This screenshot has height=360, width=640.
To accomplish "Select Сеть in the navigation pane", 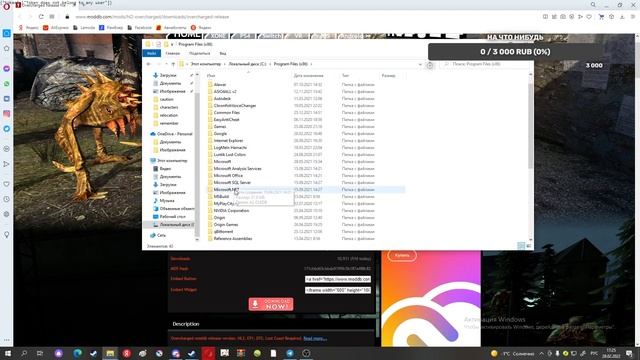I will tap(161, 235).
